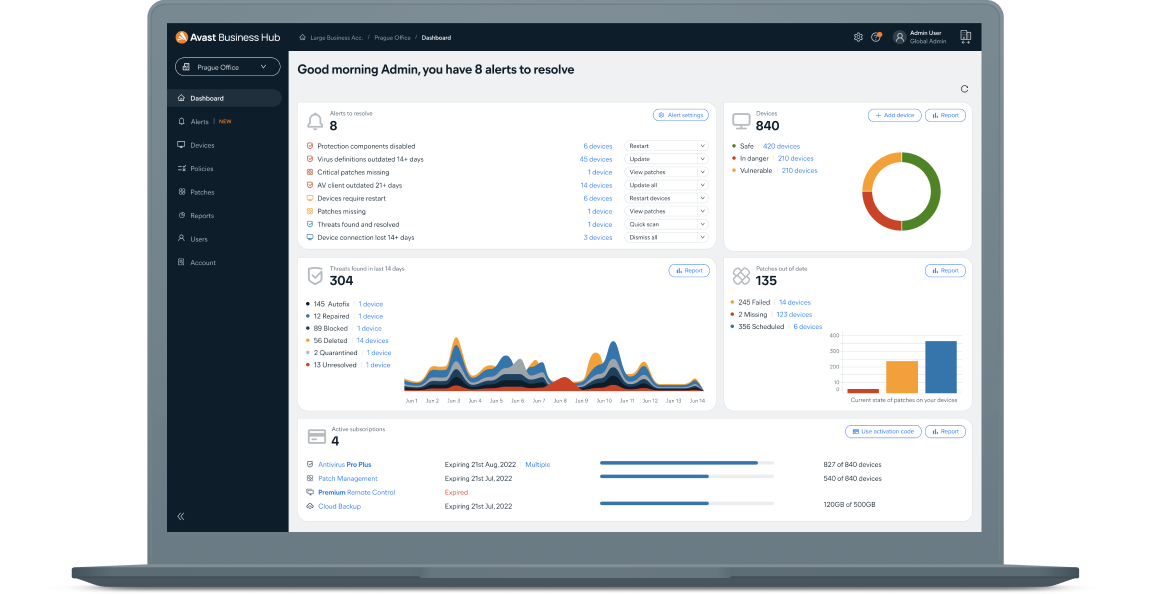The image size is (1150, 594).
Task: Click the refresh icon above the dashboard cards
Action: [x=963, y=88]
